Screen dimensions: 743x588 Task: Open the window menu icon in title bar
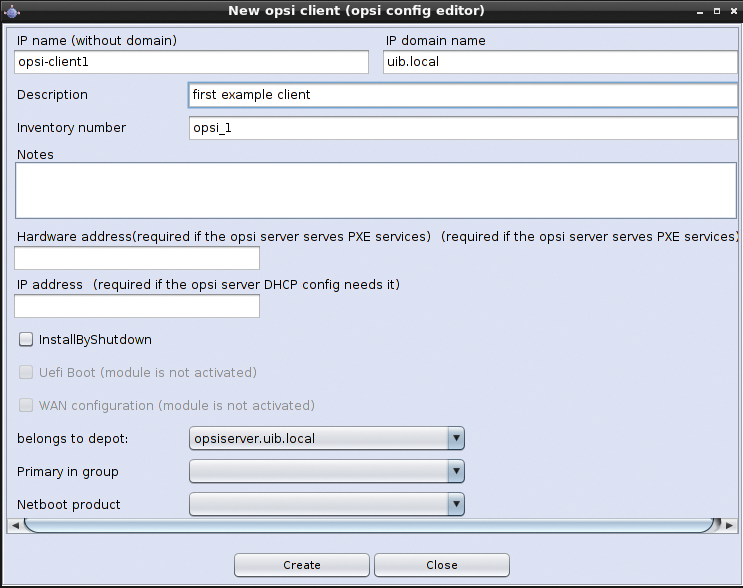[x=10, y=10]
